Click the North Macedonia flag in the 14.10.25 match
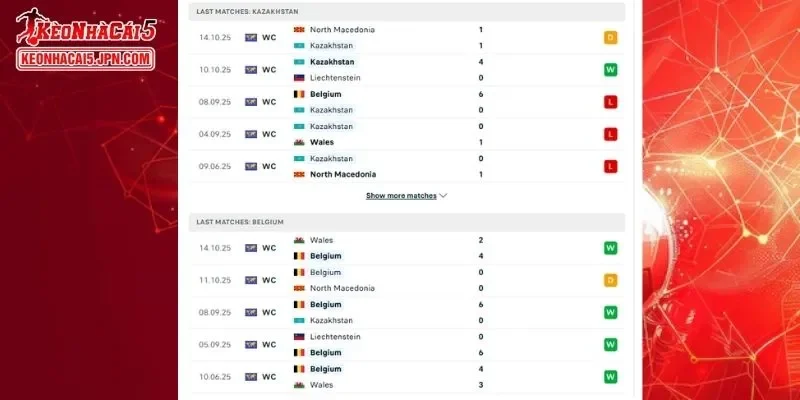The image size is (800, 400). [x=298, y=30]
